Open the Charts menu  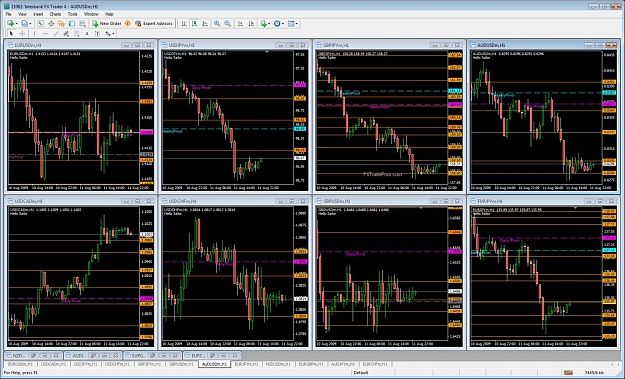click(55, 14)
